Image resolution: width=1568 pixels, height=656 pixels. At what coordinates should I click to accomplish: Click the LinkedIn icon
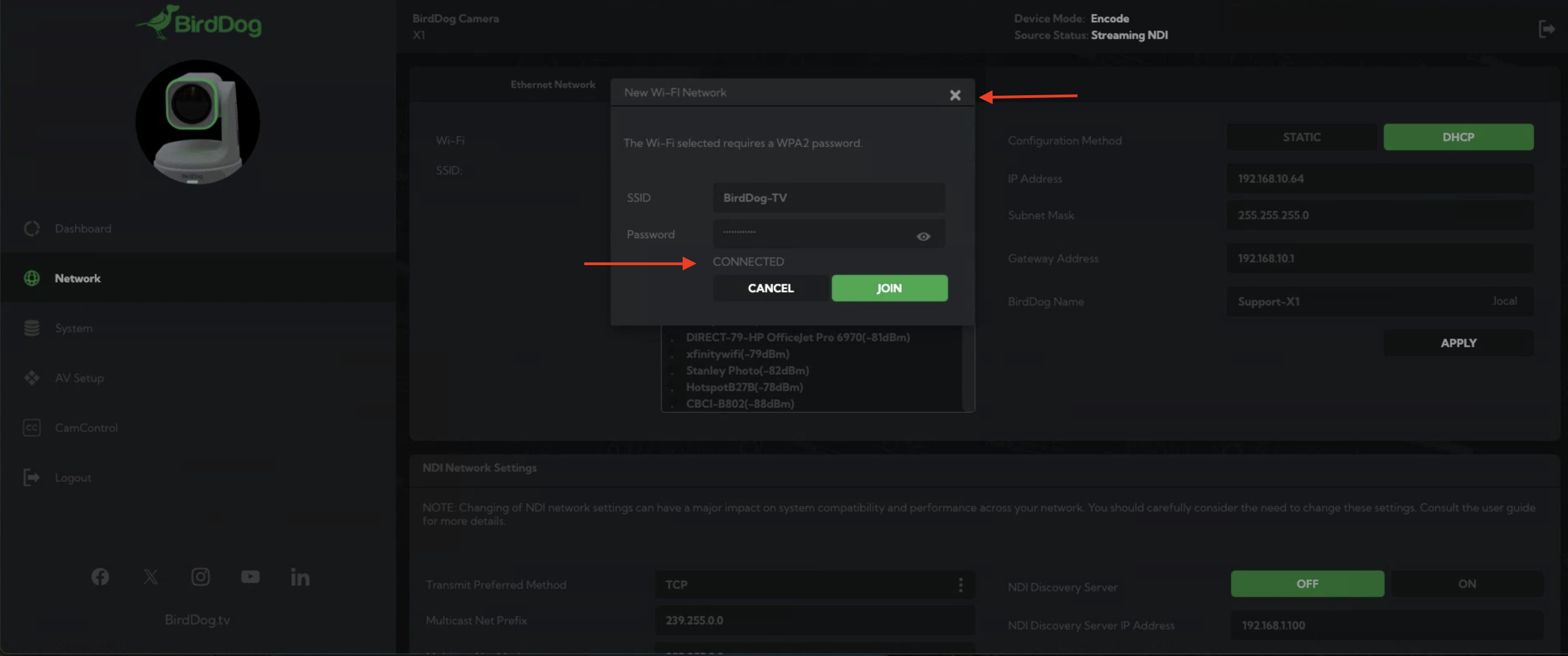(x=300, y=576)
